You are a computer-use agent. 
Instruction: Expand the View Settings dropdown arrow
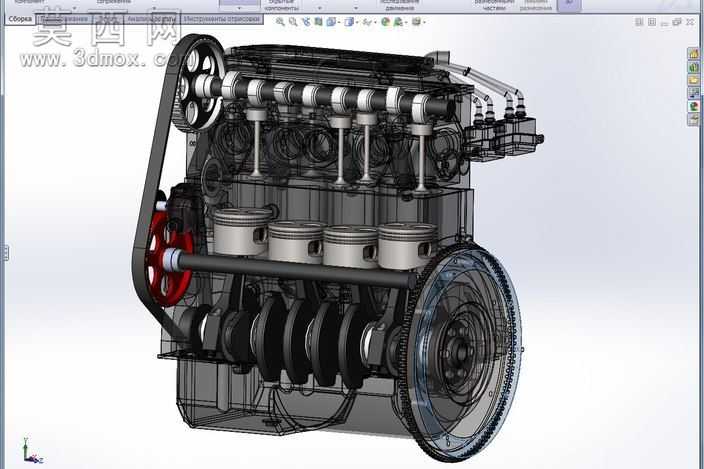click(424, 22)
